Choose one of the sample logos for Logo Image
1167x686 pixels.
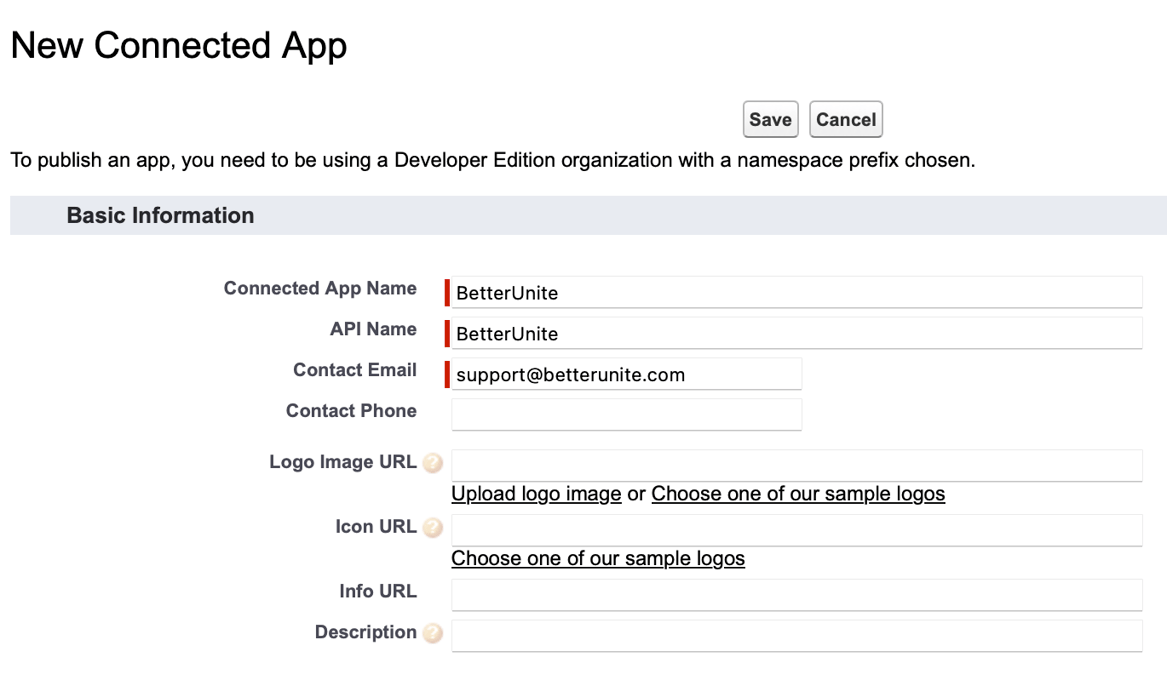(797, 493)
